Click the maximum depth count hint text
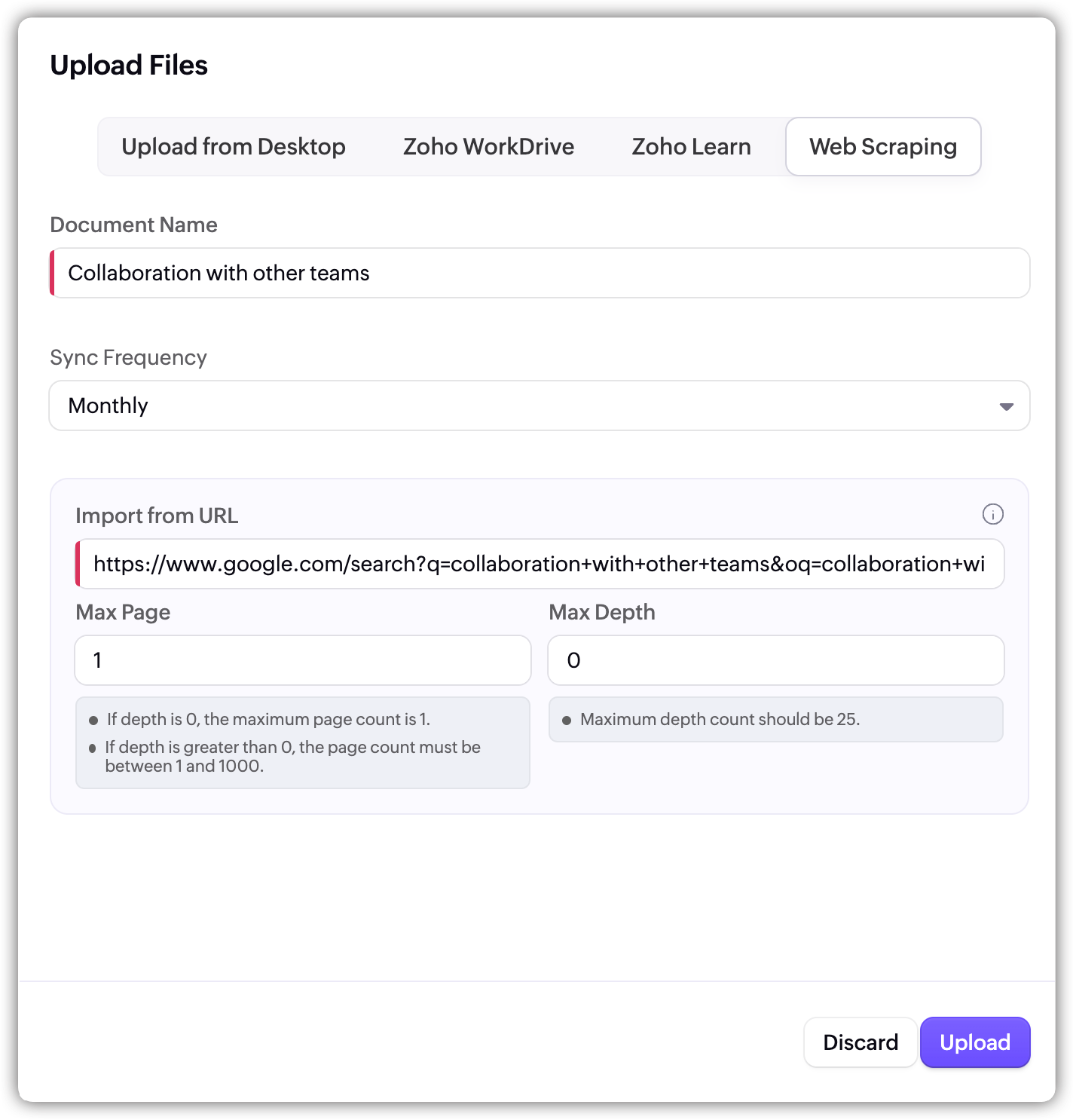The height and width of the screenshot is (1120, 1073). 719,719
